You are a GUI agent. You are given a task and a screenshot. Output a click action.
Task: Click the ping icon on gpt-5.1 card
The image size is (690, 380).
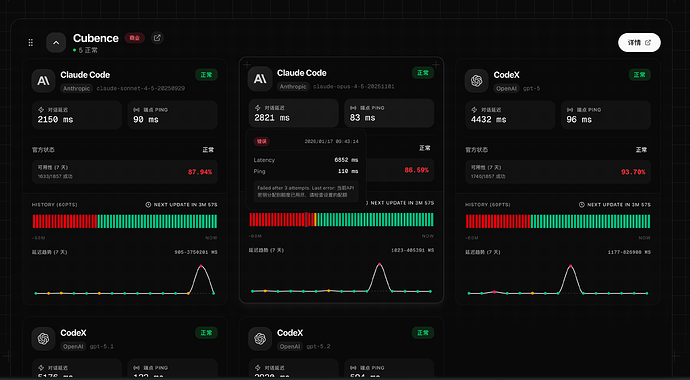tap(136, 368)
